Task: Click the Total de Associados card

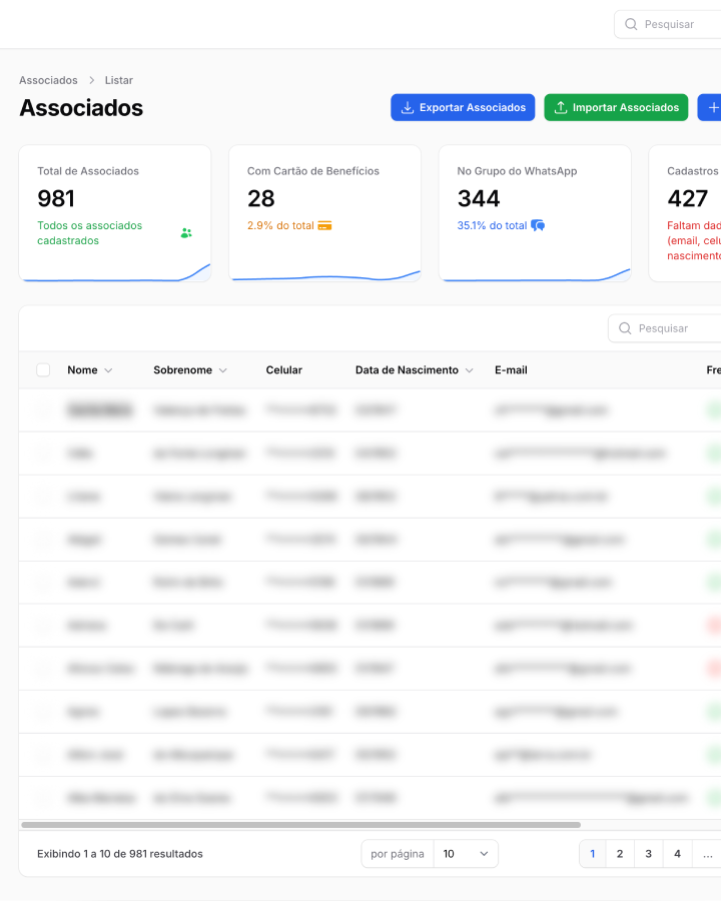Action: [x=115, y=213]
